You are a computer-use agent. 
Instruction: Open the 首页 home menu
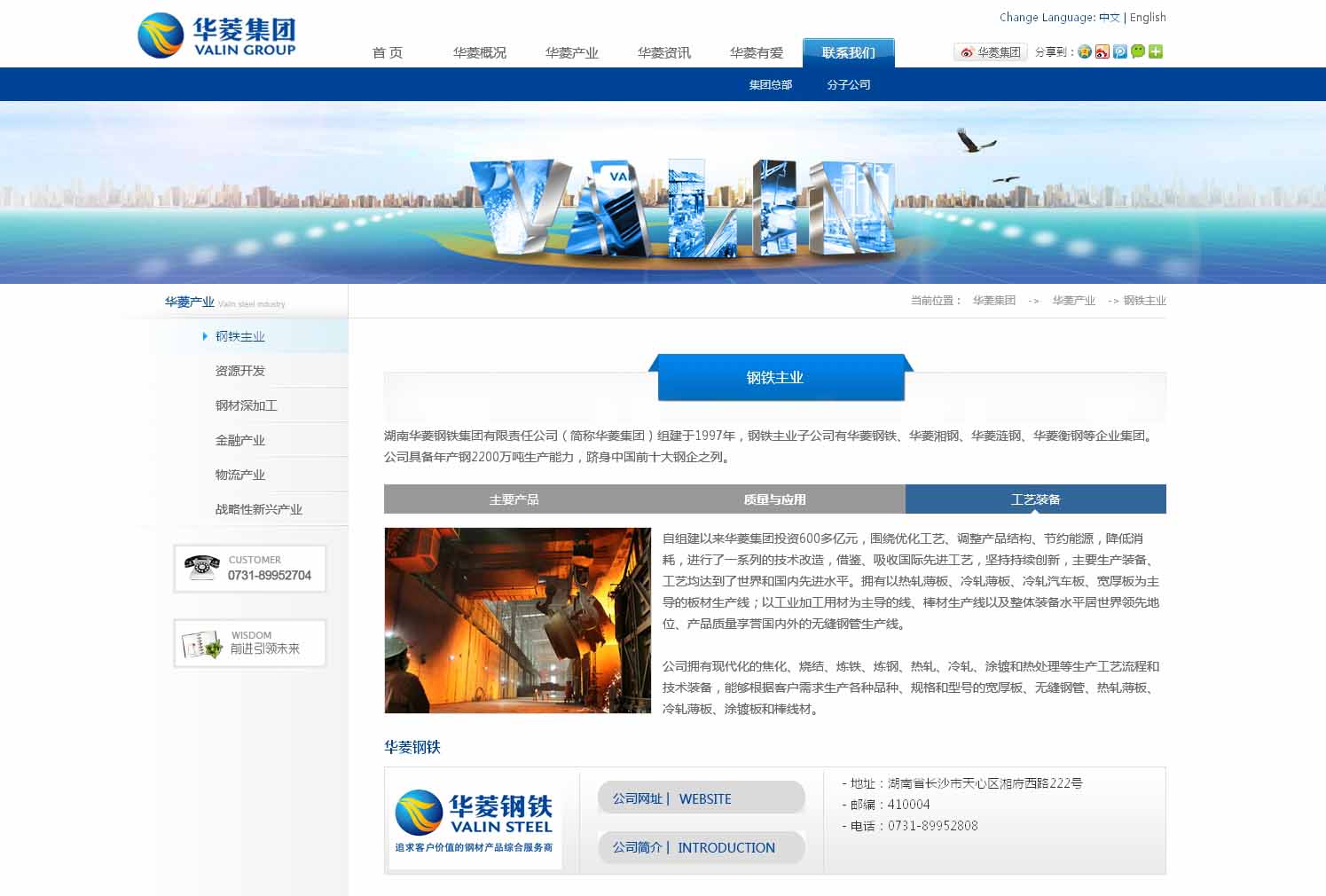pos(388,52)
